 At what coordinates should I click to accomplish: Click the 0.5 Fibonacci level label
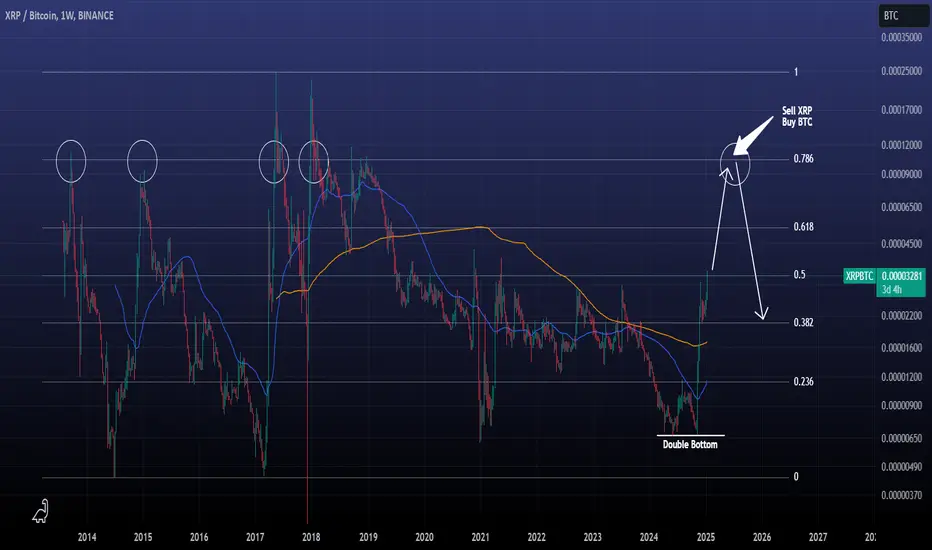pos(800,274)
